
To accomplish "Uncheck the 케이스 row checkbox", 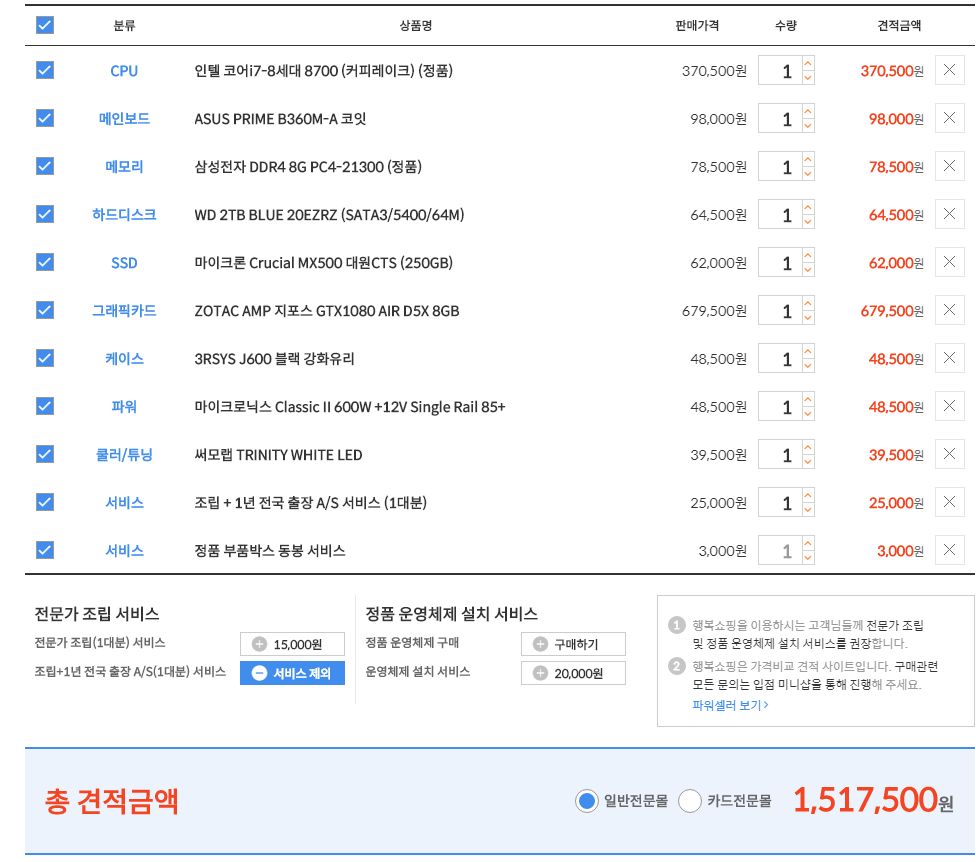I will [45, 358].
